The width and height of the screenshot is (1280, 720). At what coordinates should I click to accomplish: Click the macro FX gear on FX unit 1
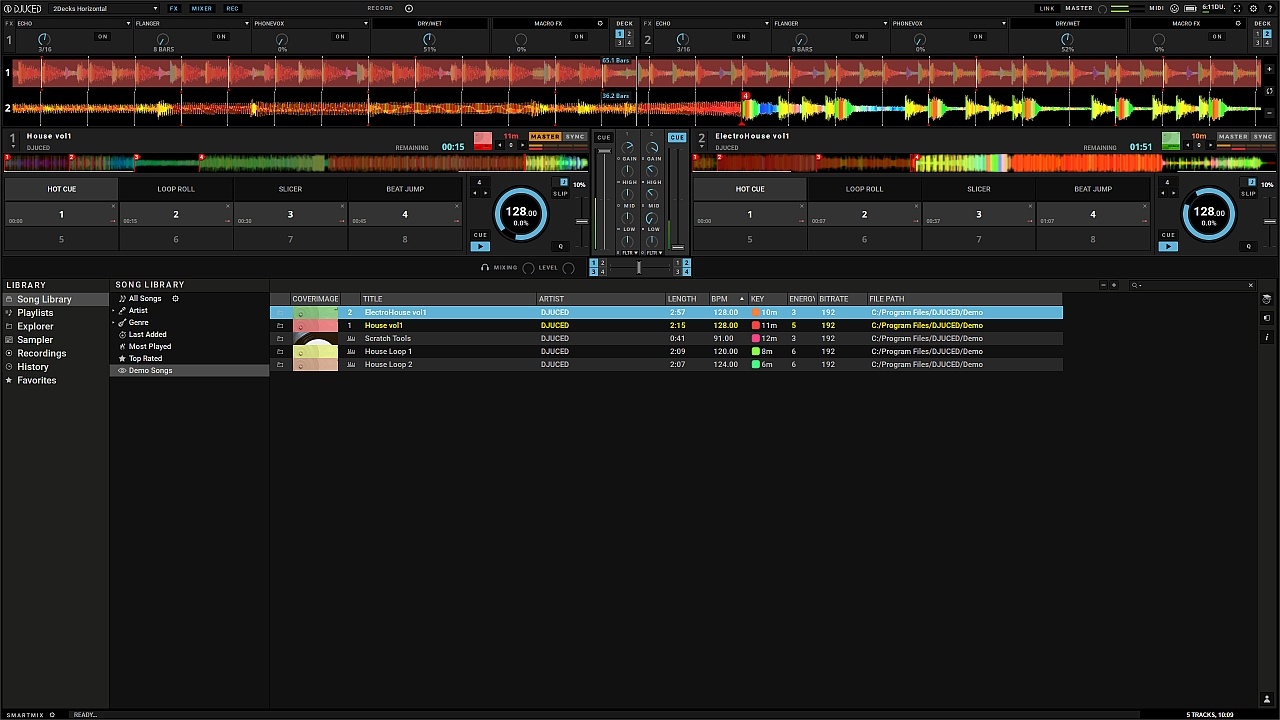[x=600, y=23]
